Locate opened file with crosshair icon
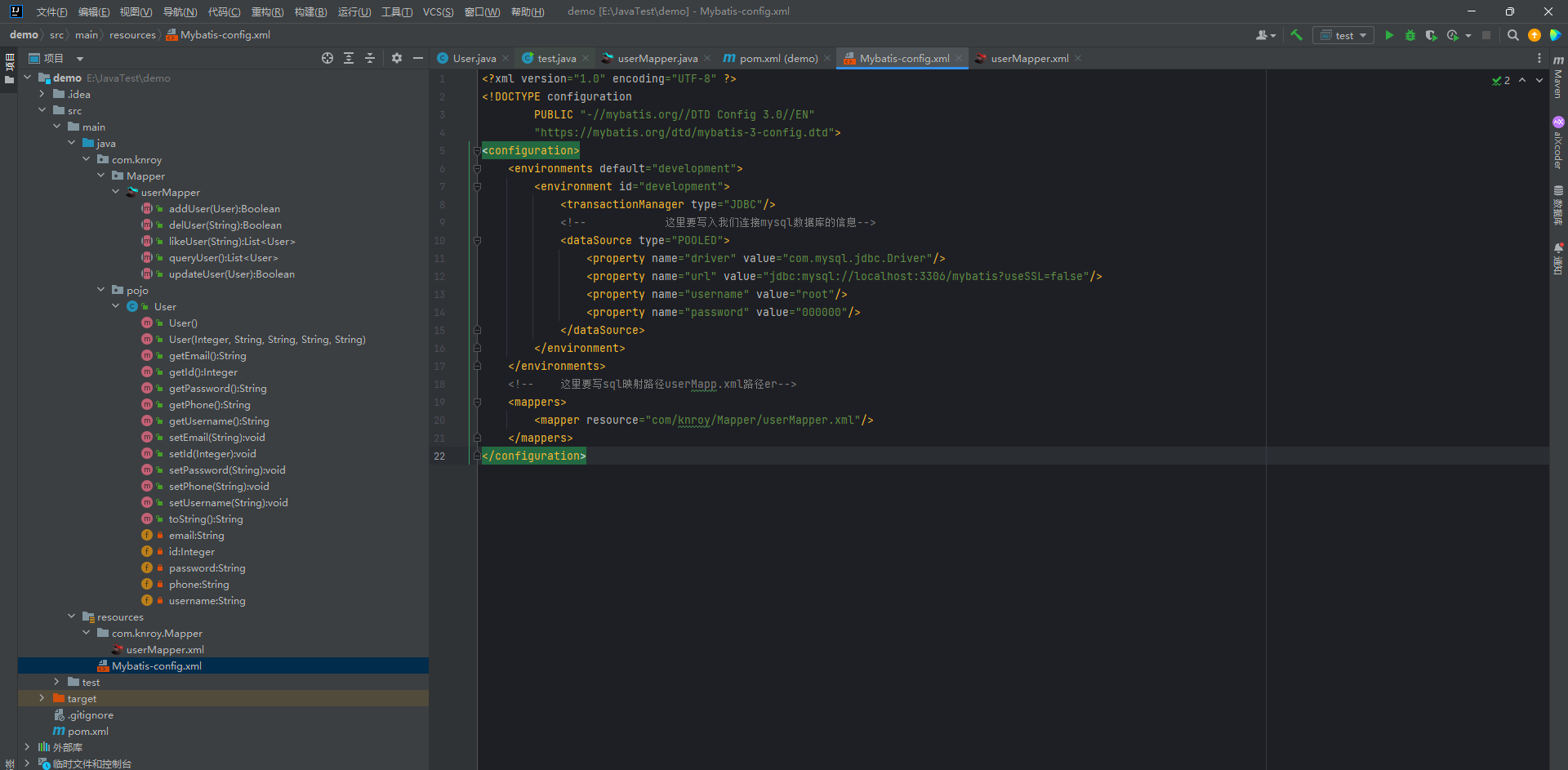1568x770 pixels. point(327,58)
